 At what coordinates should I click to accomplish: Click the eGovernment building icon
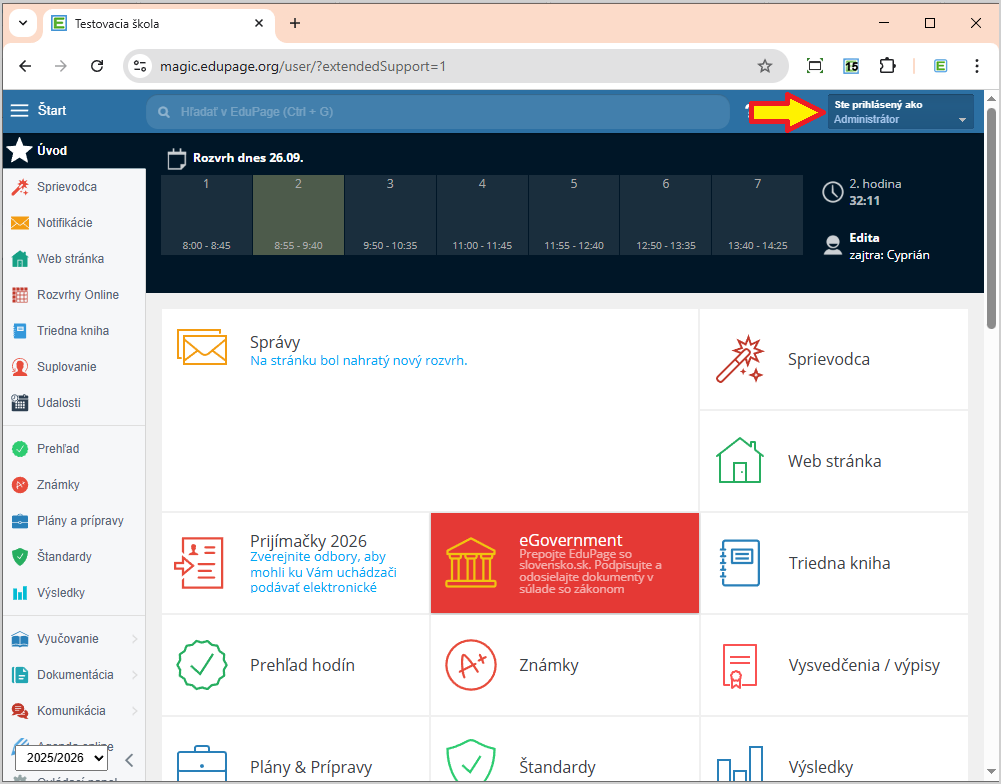pyautogui.click(x=469, y=563)
